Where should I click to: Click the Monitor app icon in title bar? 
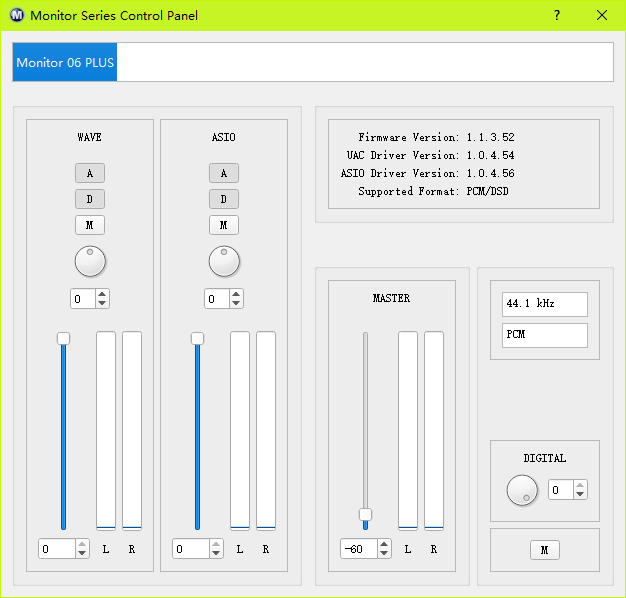pos(17,15)
